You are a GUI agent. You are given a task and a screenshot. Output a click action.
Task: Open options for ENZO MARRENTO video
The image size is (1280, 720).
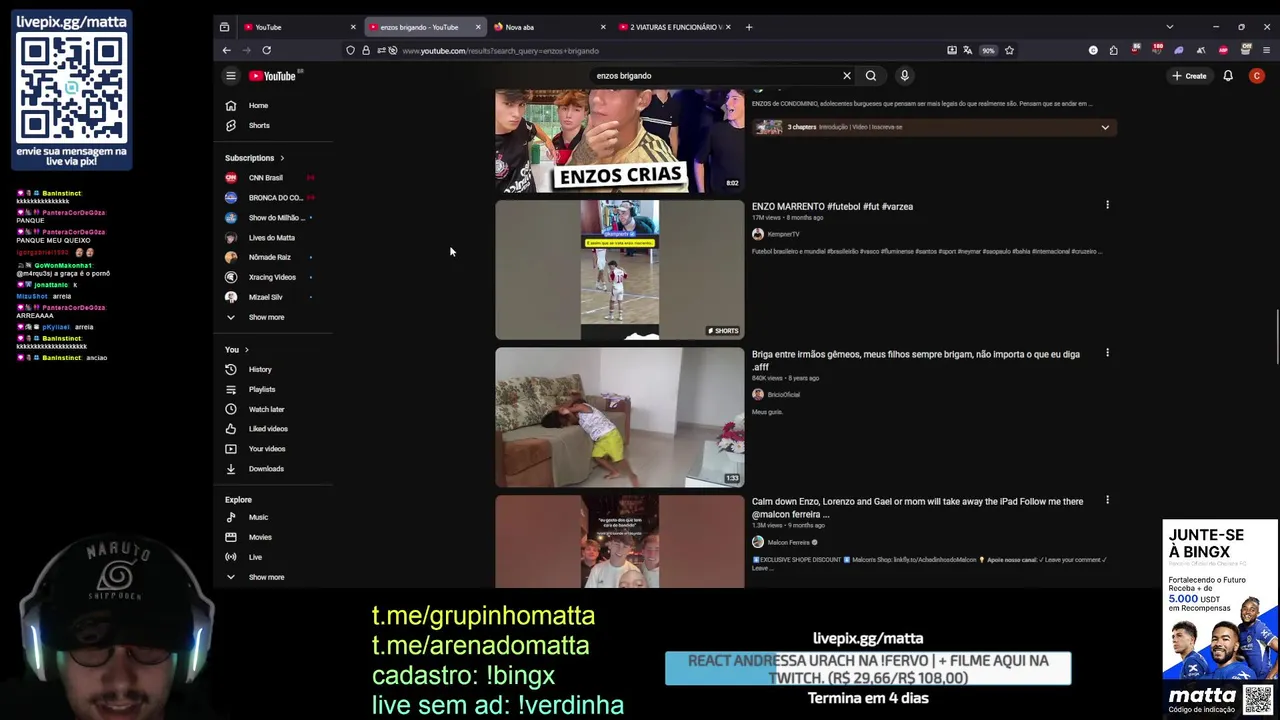(x=1107, y=205)
